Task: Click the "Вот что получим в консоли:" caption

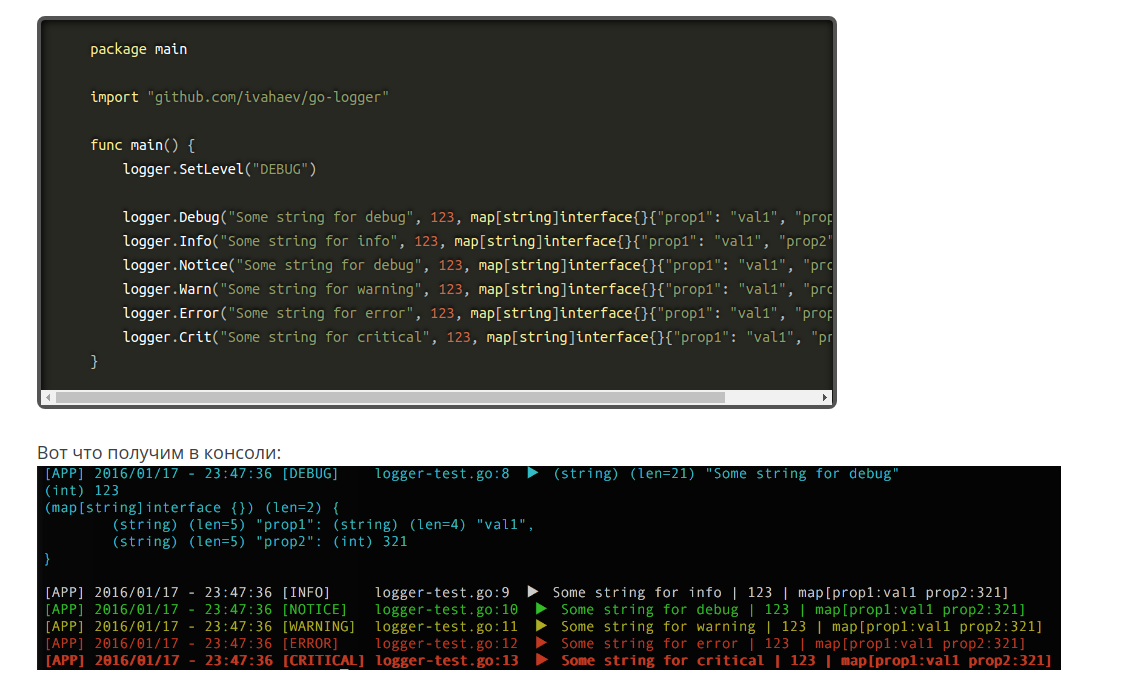Action: point(159,452)
